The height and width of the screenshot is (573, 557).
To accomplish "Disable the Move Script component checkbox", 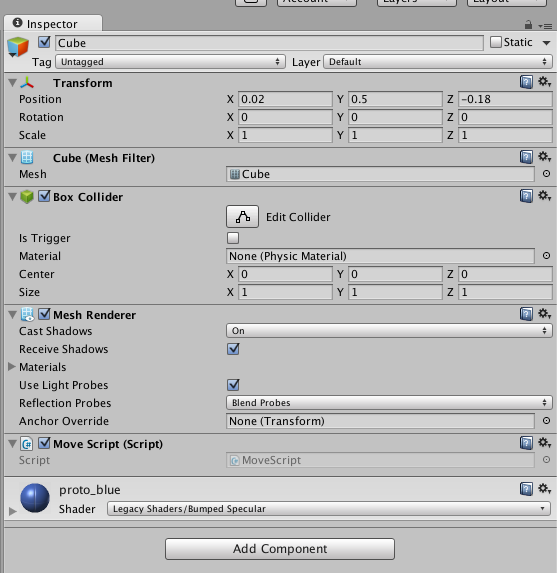I will click(x=44, y=443).
